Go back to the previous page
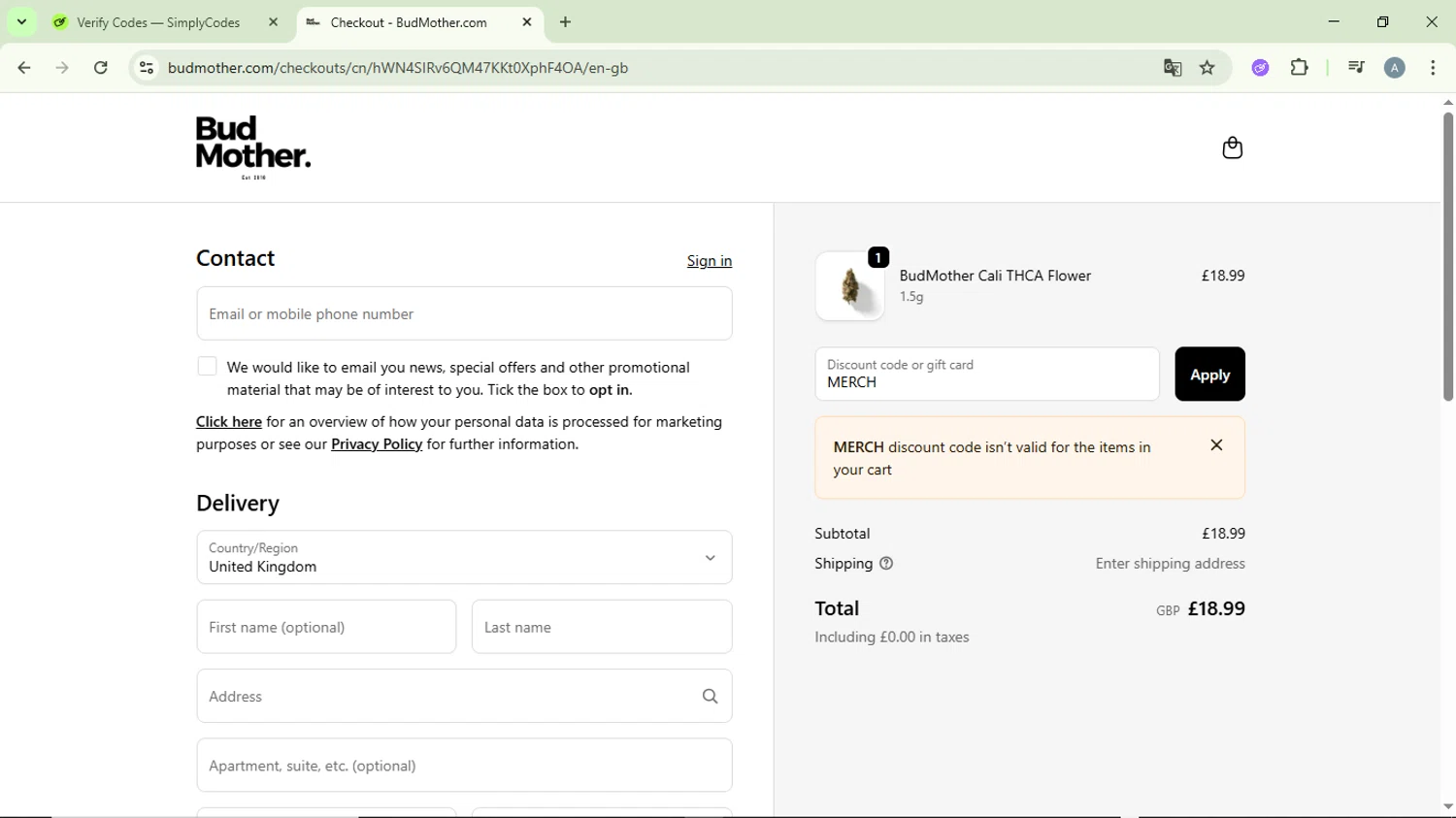1456x818 pixels. click(x=24, y=68)
